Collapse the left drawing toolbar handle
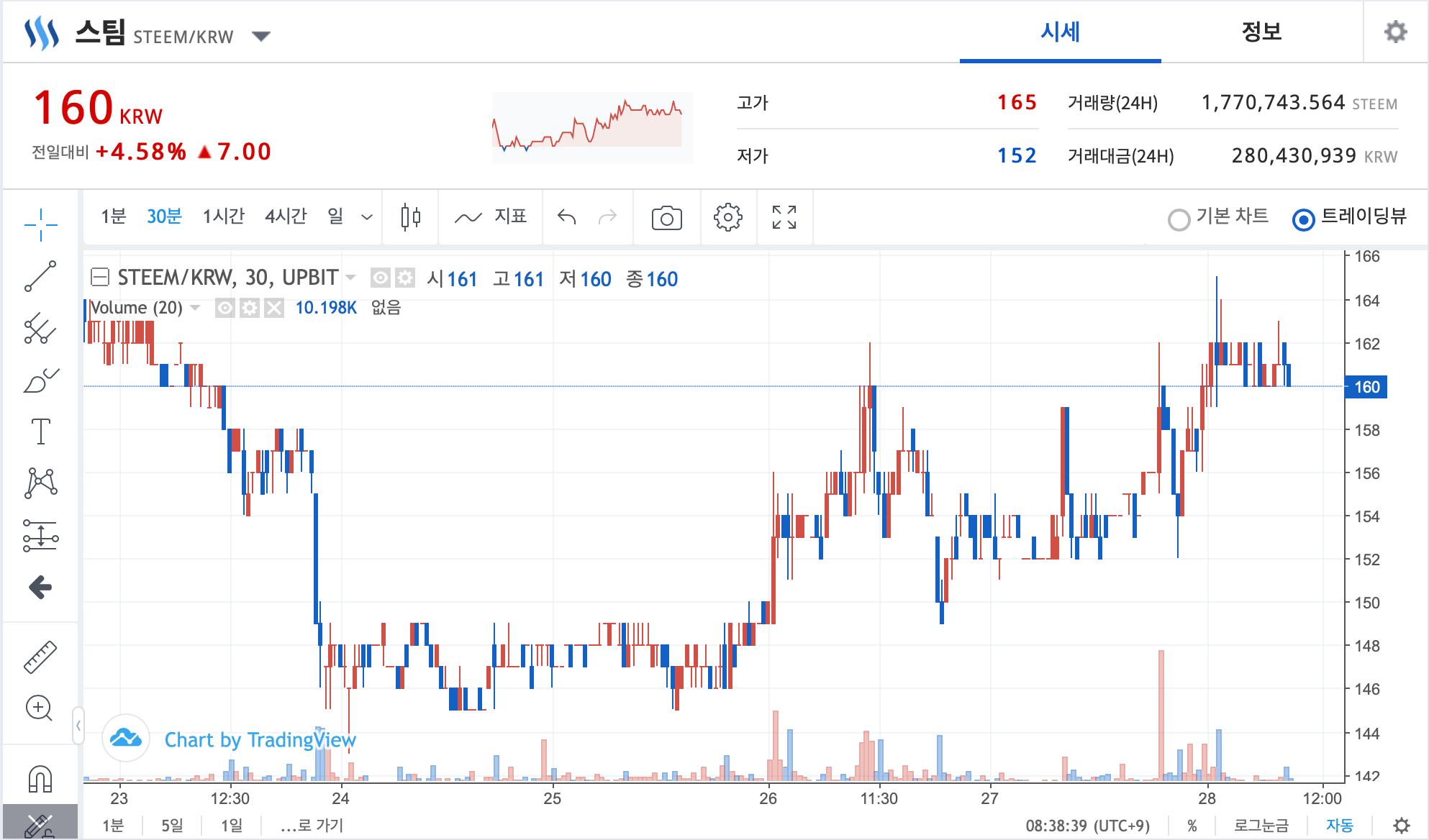This screenshot has height=840, width=1429. (x=78, y=726)
